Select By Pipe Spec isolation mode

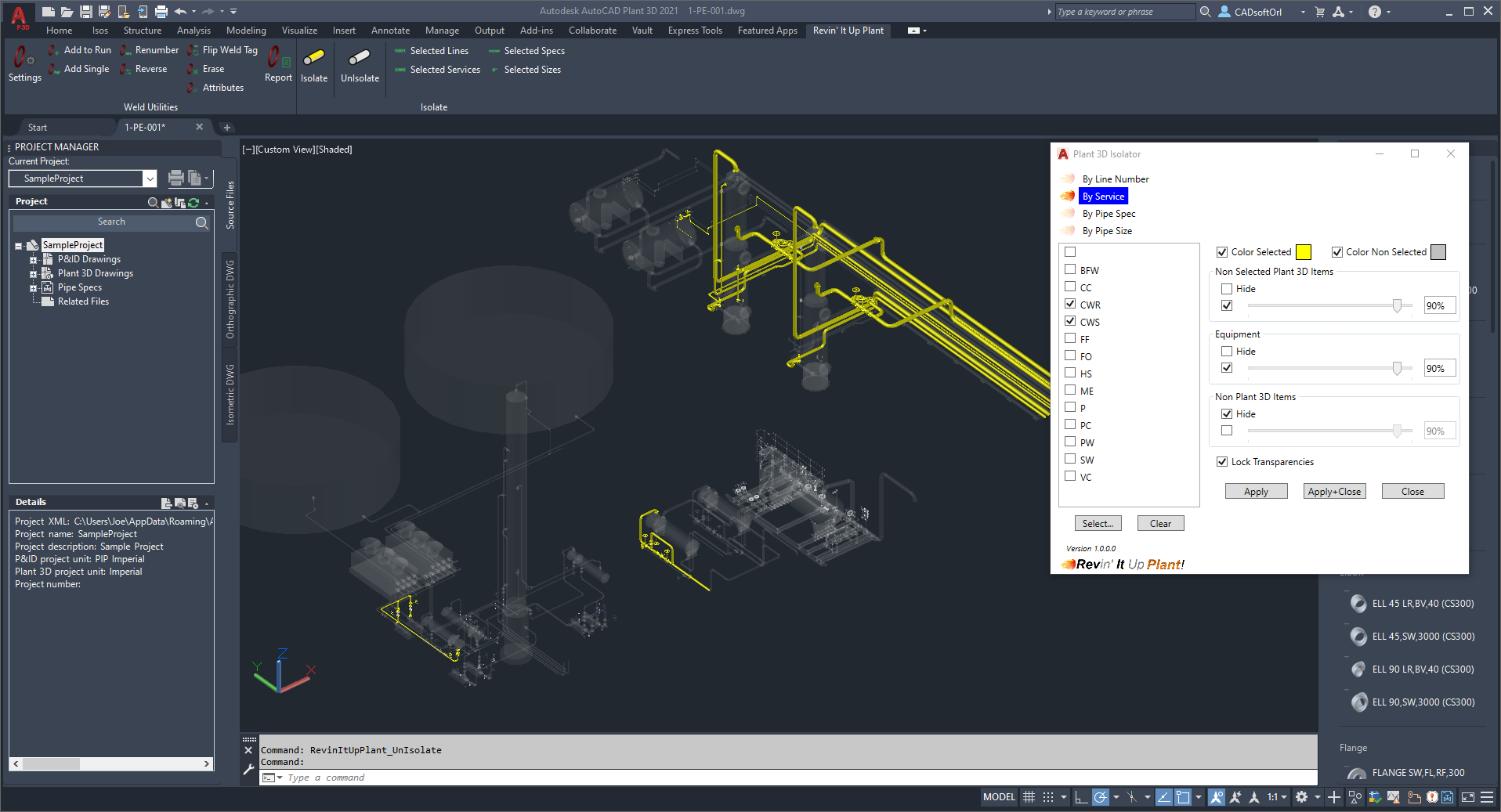tap(1109, 214)
